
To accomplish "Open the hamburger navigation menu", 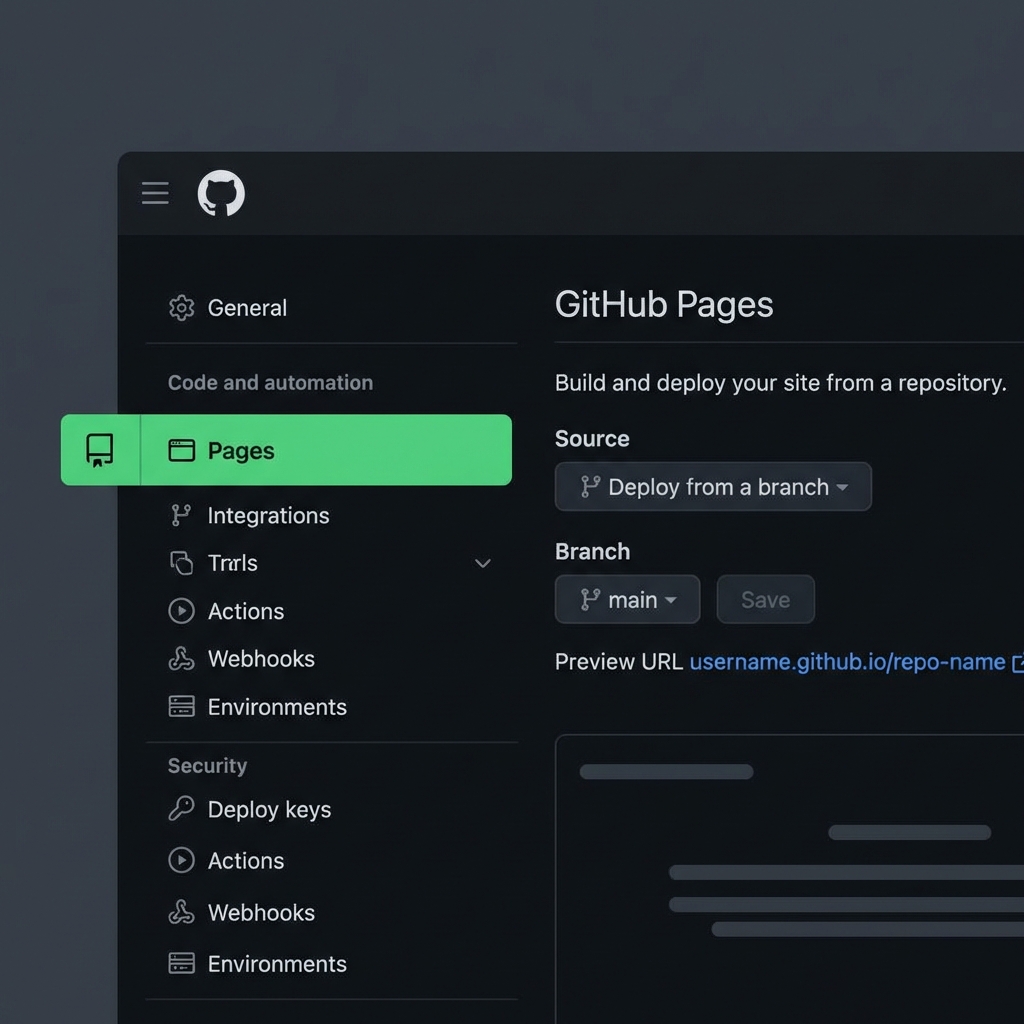I will tap(155, 193).
